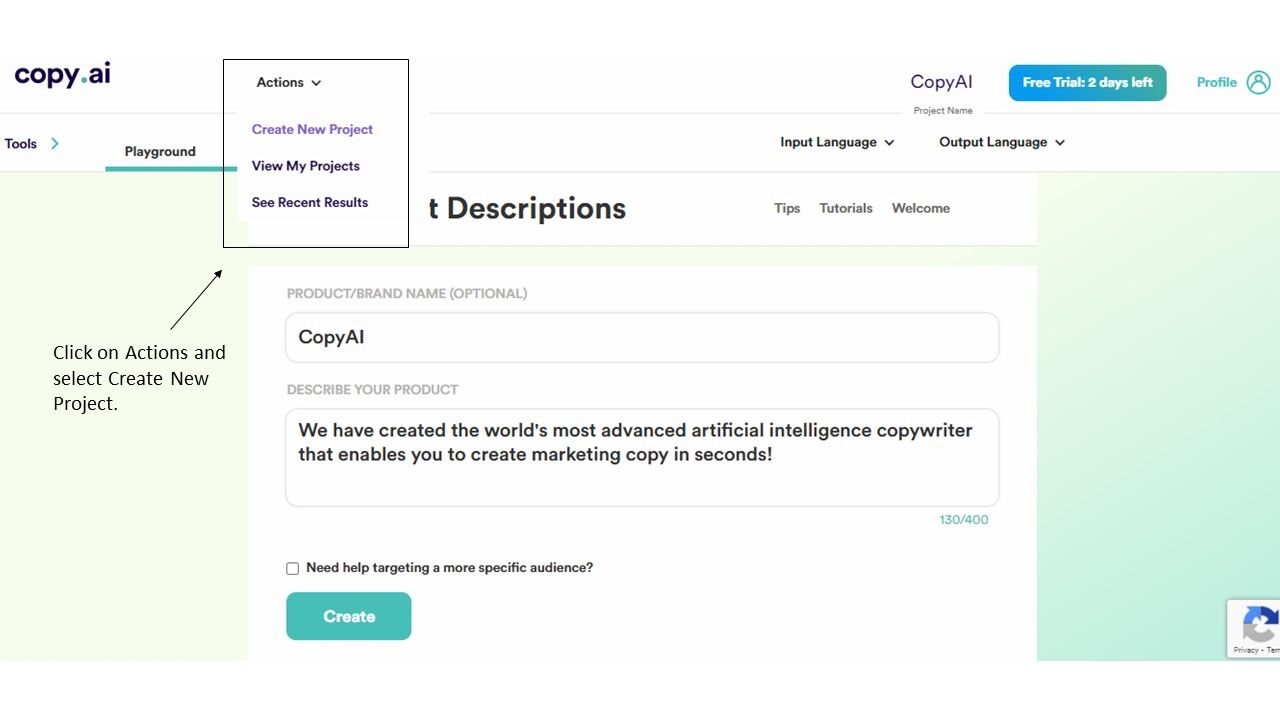
Task: Open the Tutorials link
Action: 846,208
